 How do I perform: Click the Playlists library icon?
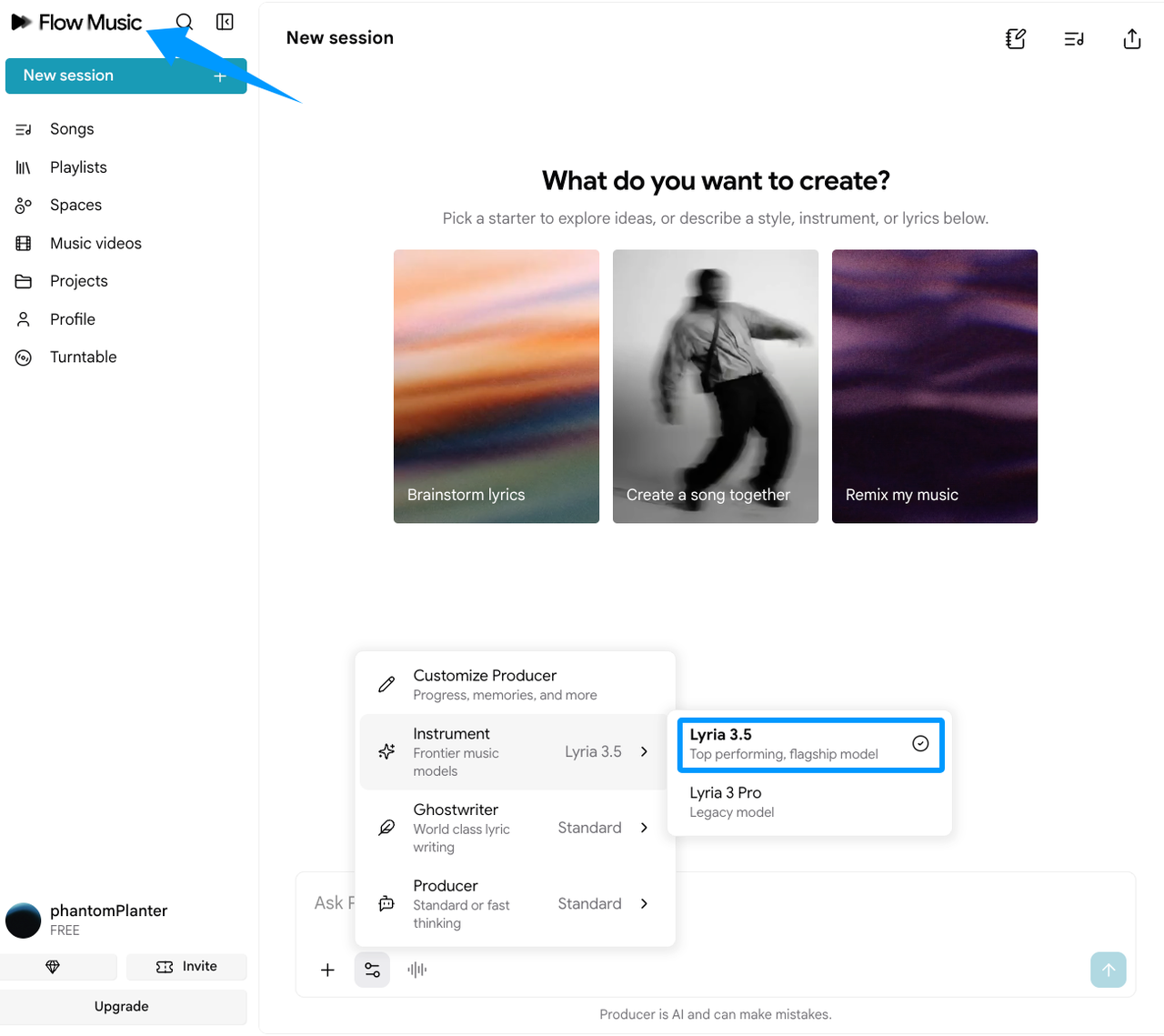click(24, 167)
